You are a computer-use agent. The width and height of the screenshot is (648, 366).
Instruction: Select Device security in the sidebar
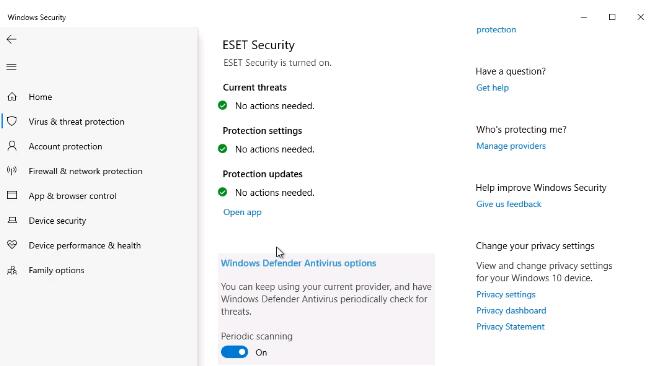(57, 221)
